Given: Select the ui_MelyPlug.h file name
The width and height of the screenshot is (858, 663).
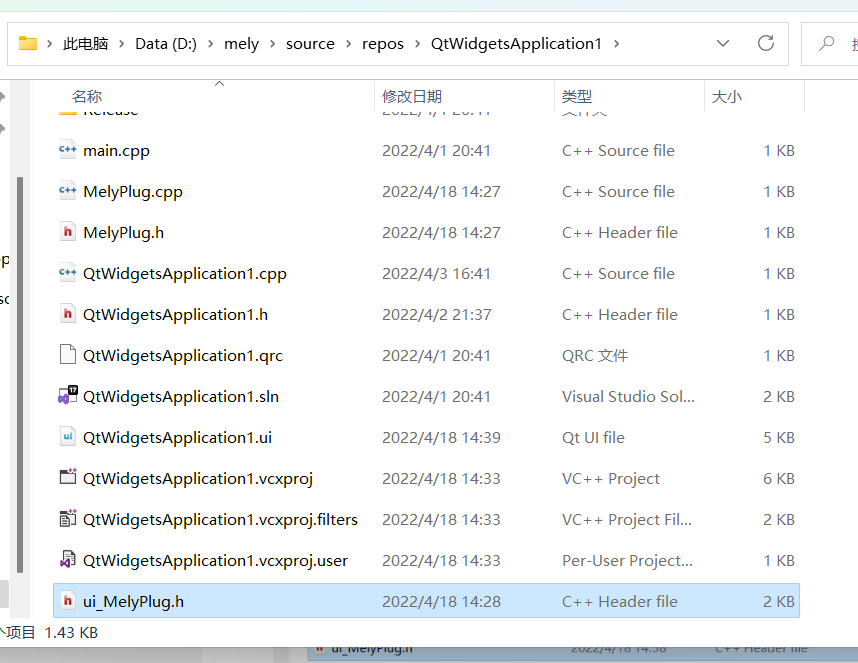Looking at the screenshot, I should click(x=133, y=602).
